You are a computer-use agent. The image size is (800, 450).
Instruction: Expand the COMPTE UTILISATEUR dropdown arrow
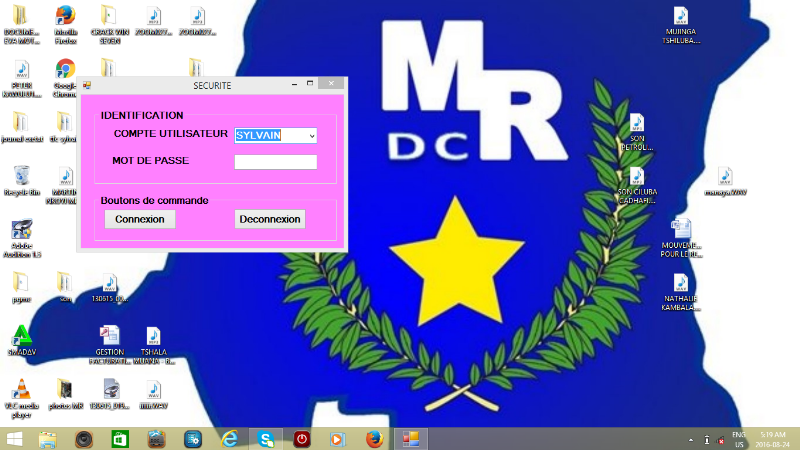312,135
